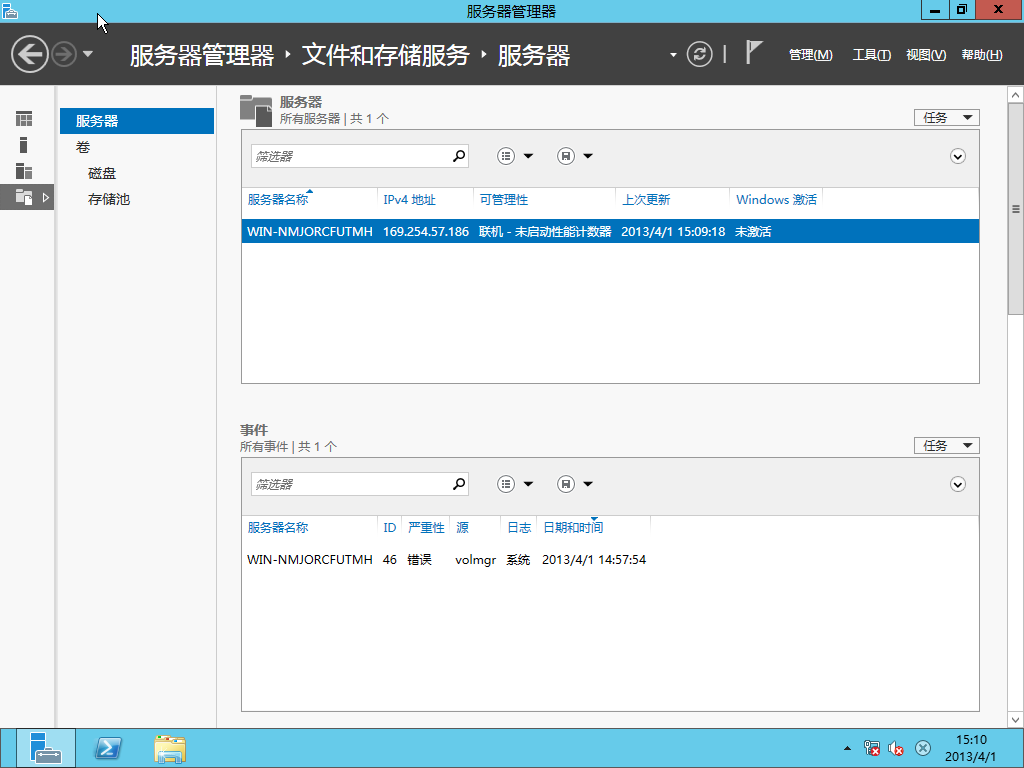Open the 帮助(H) menu
1024x768 pixels.
click(982, 55)
